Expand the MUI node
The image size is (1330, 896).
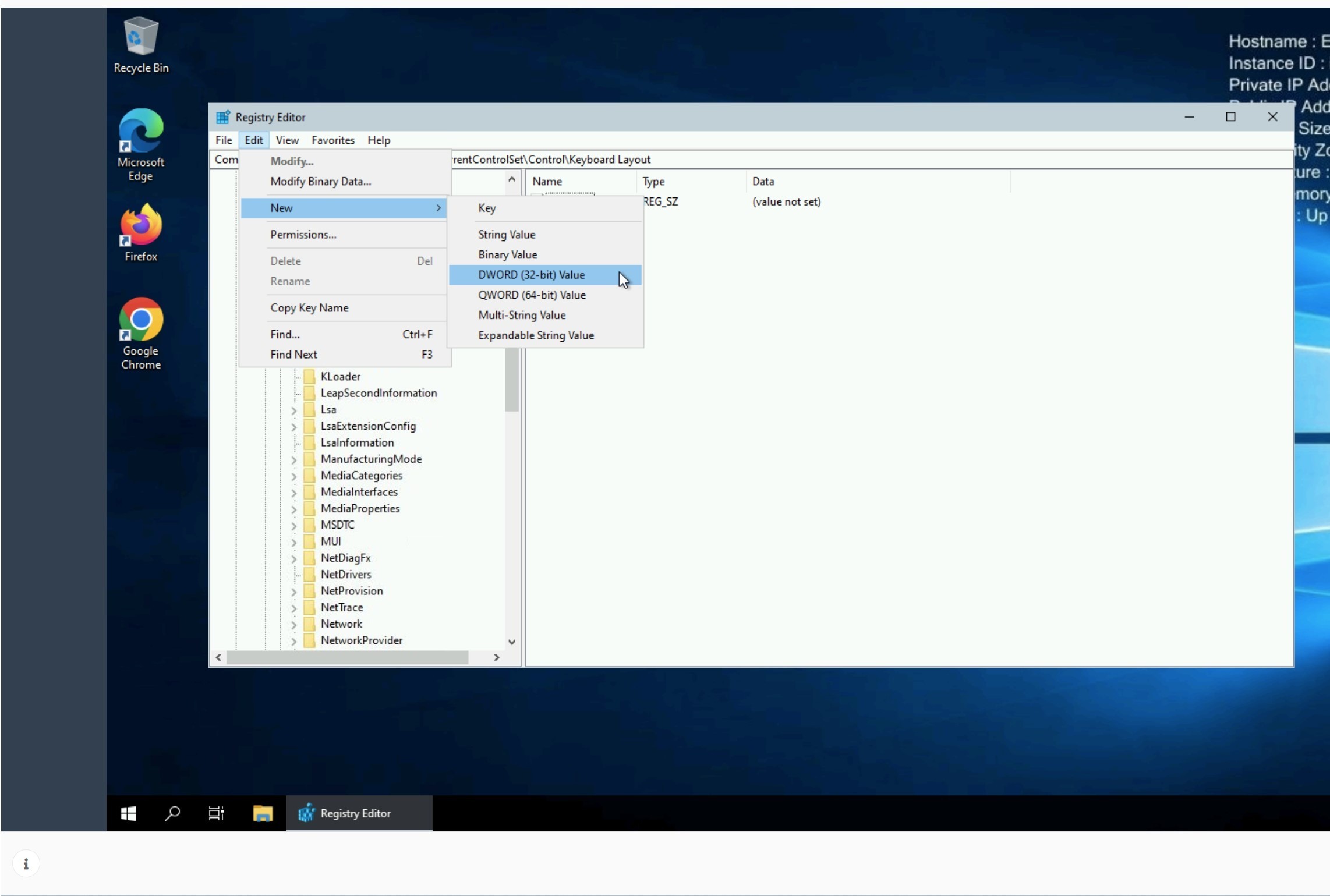coord(293,542)
